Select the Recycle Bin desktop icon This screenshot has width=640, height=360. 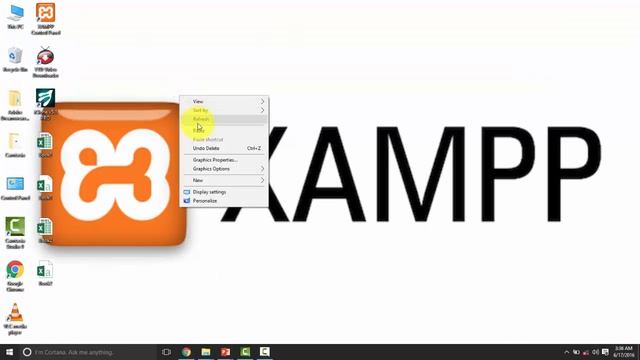pos(15,60)
